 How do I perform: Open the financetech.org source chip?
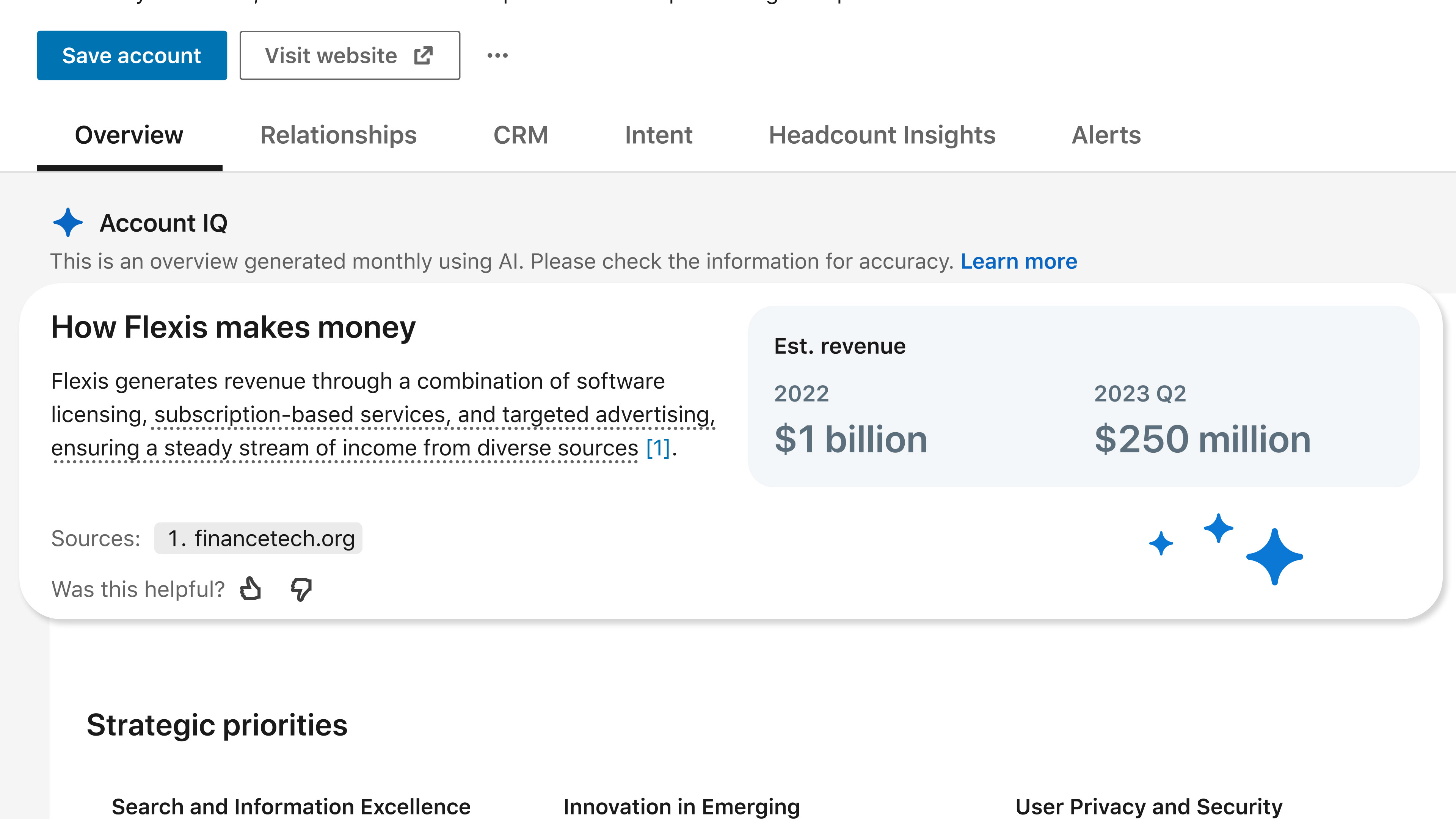[x=259, y=538]
